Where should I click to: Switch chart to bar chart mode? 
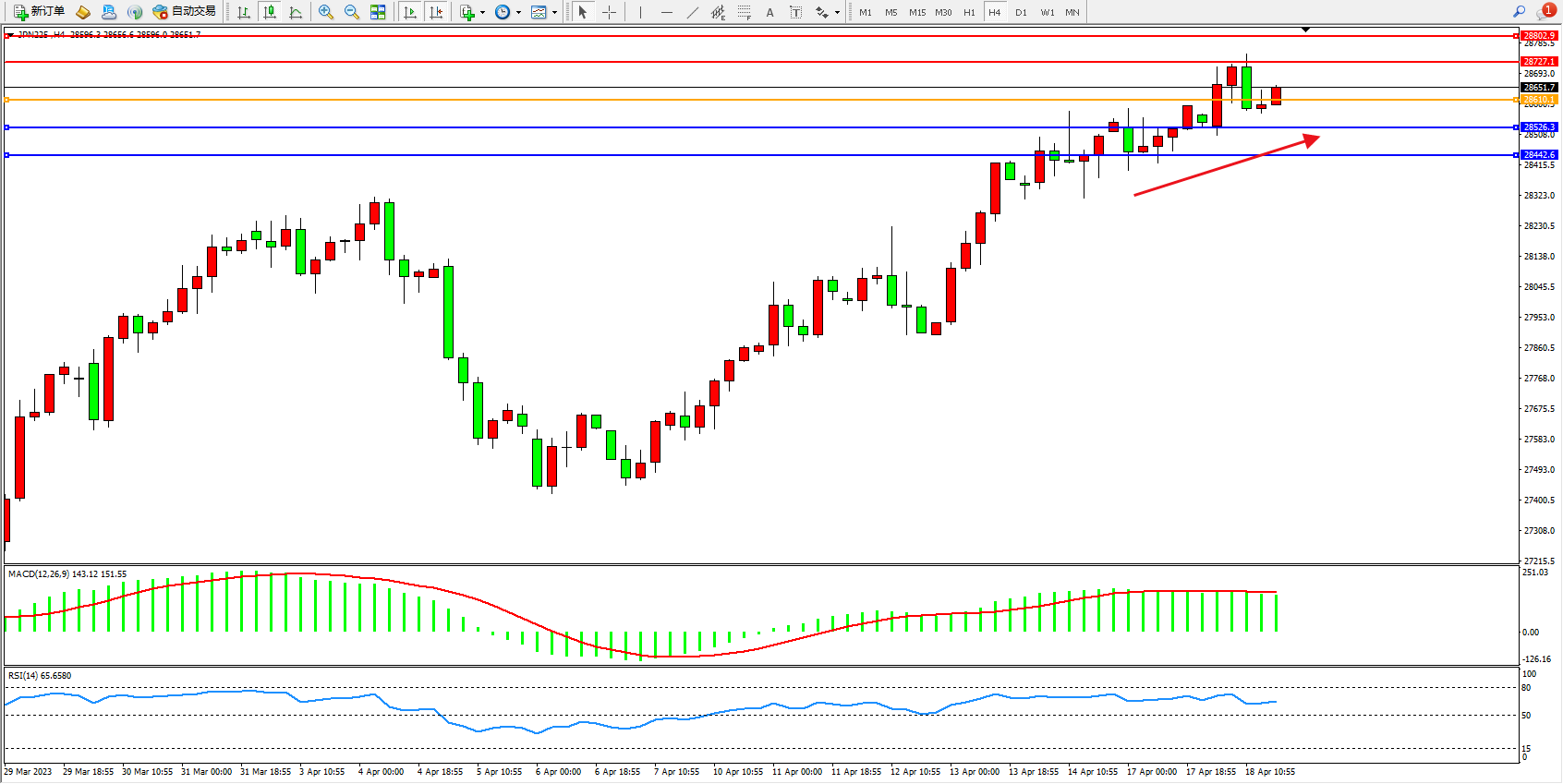coord(244,12)
